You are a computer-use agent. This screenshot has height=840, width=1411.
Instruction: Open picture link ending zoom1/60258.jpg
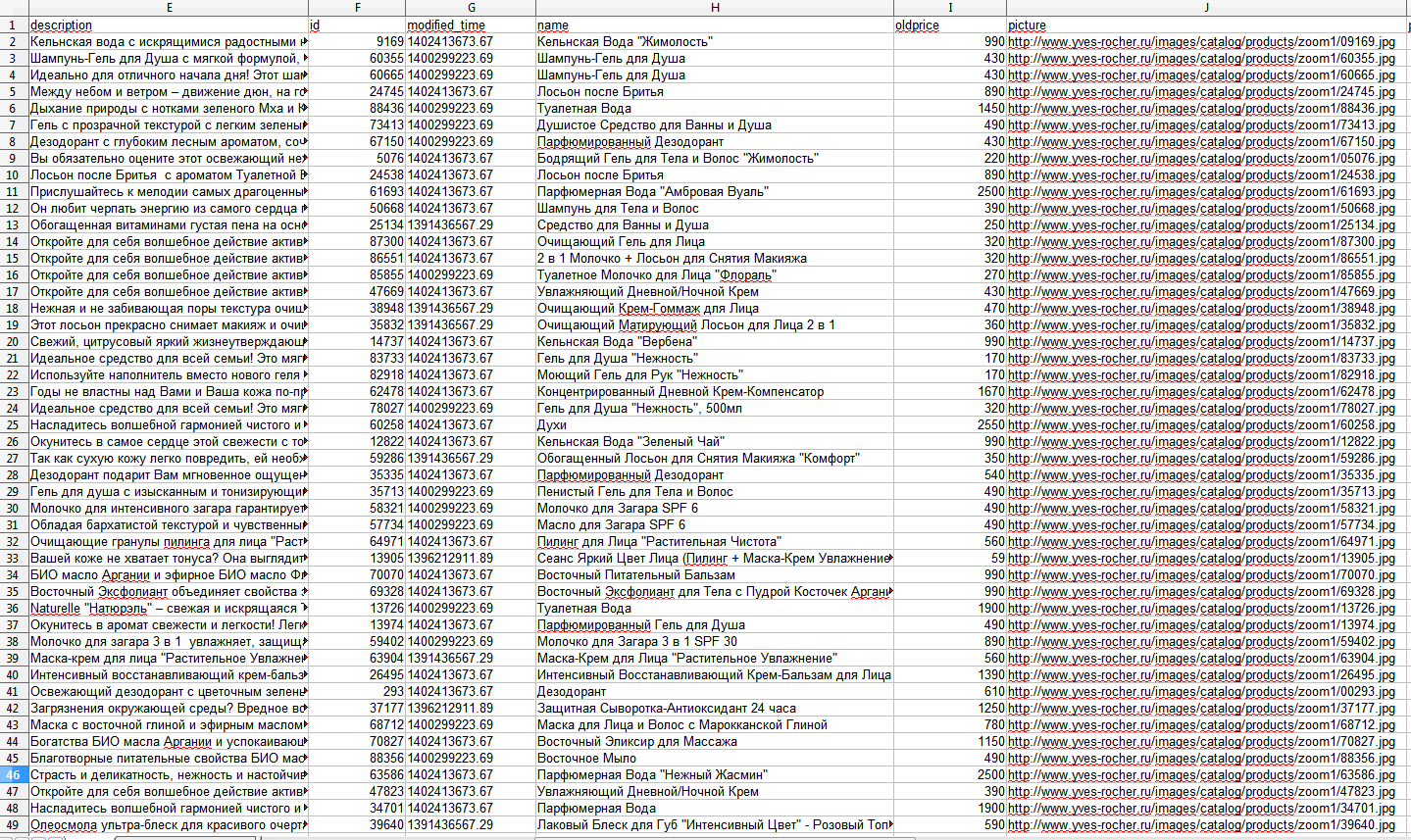point(1201,425)
